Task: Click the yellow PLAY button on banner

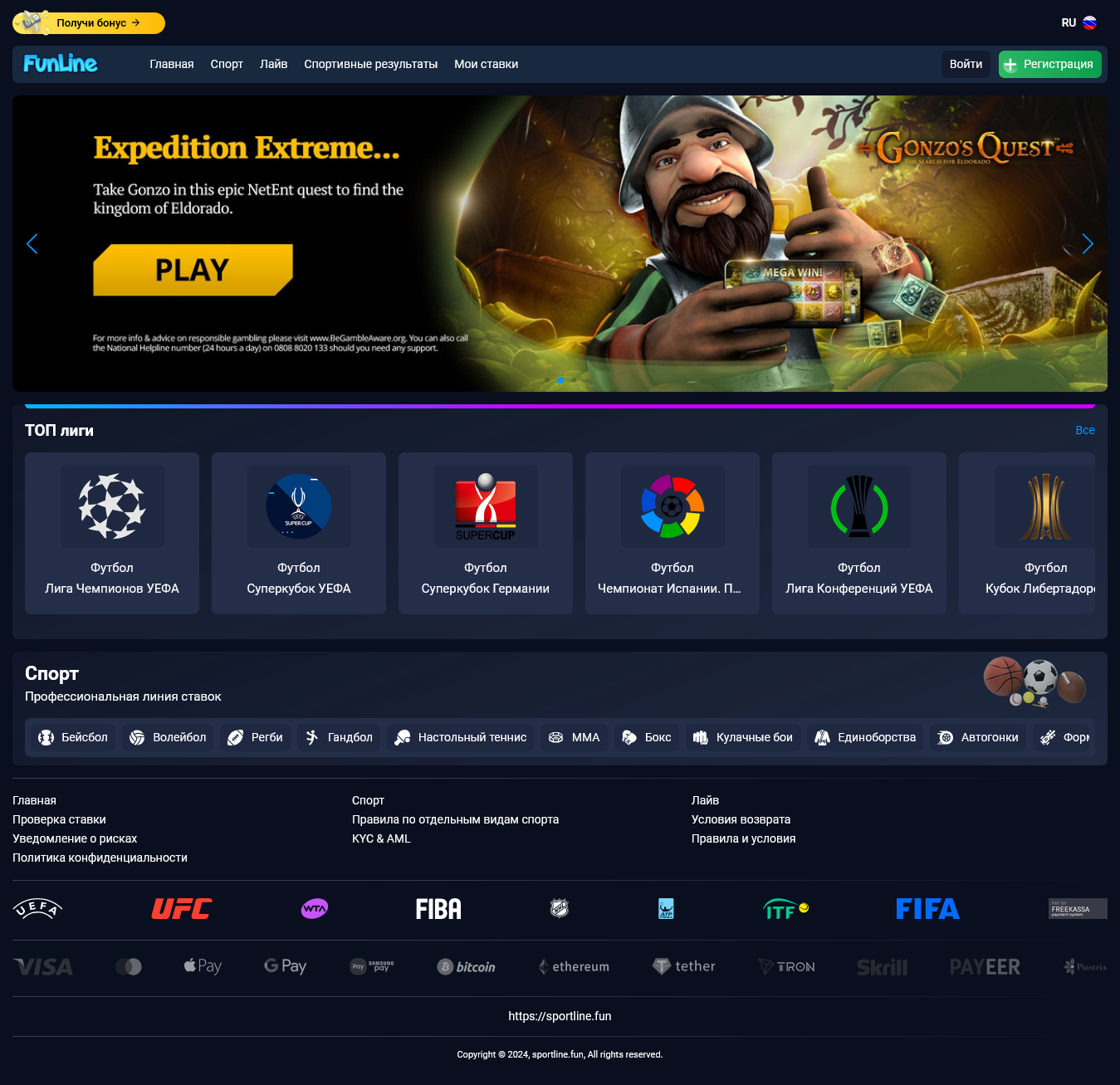Action: click(x=193, y=270)
